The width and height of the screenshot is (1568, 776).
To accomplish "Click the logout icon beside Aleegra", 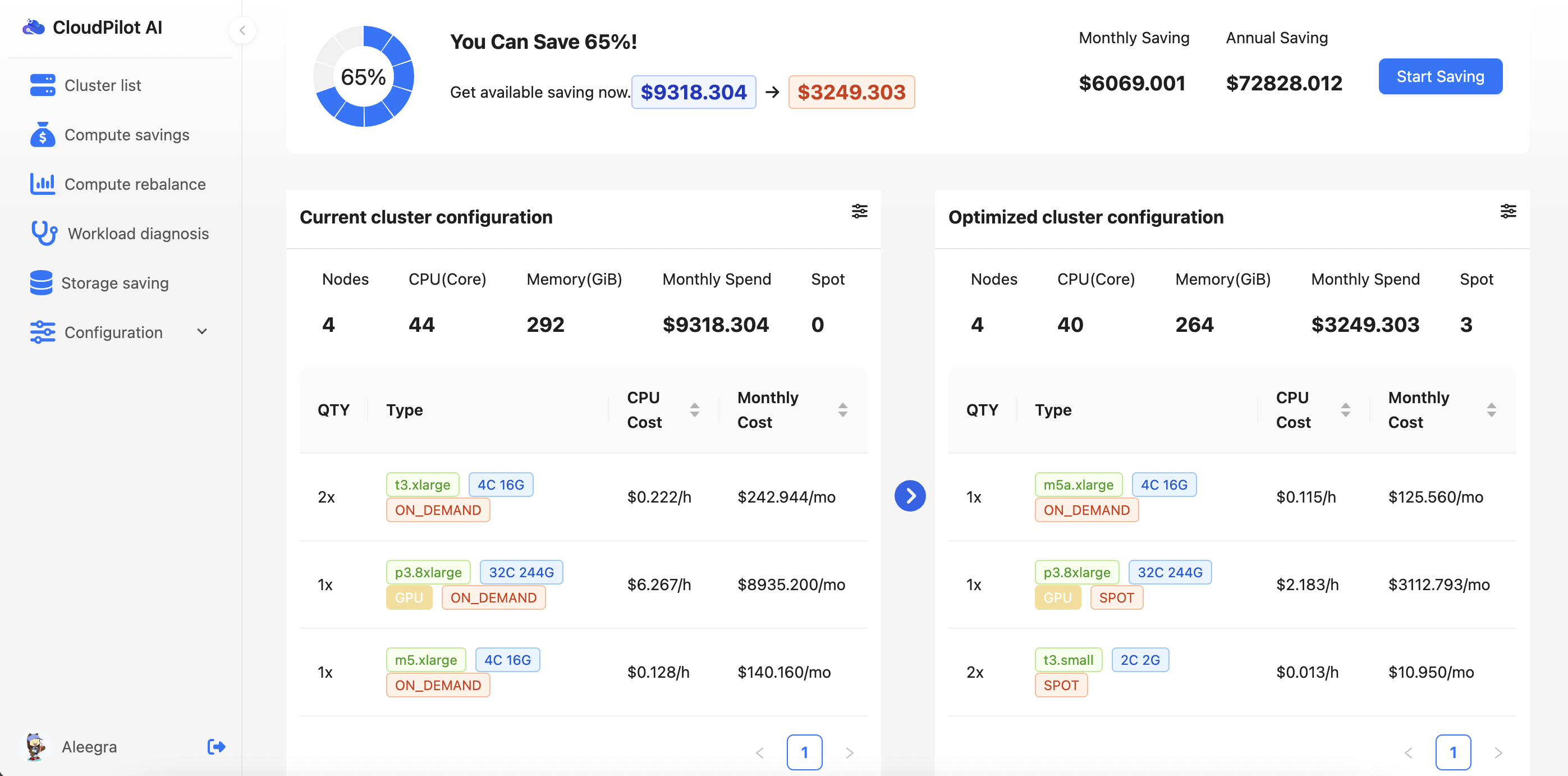I will [216, 747].
